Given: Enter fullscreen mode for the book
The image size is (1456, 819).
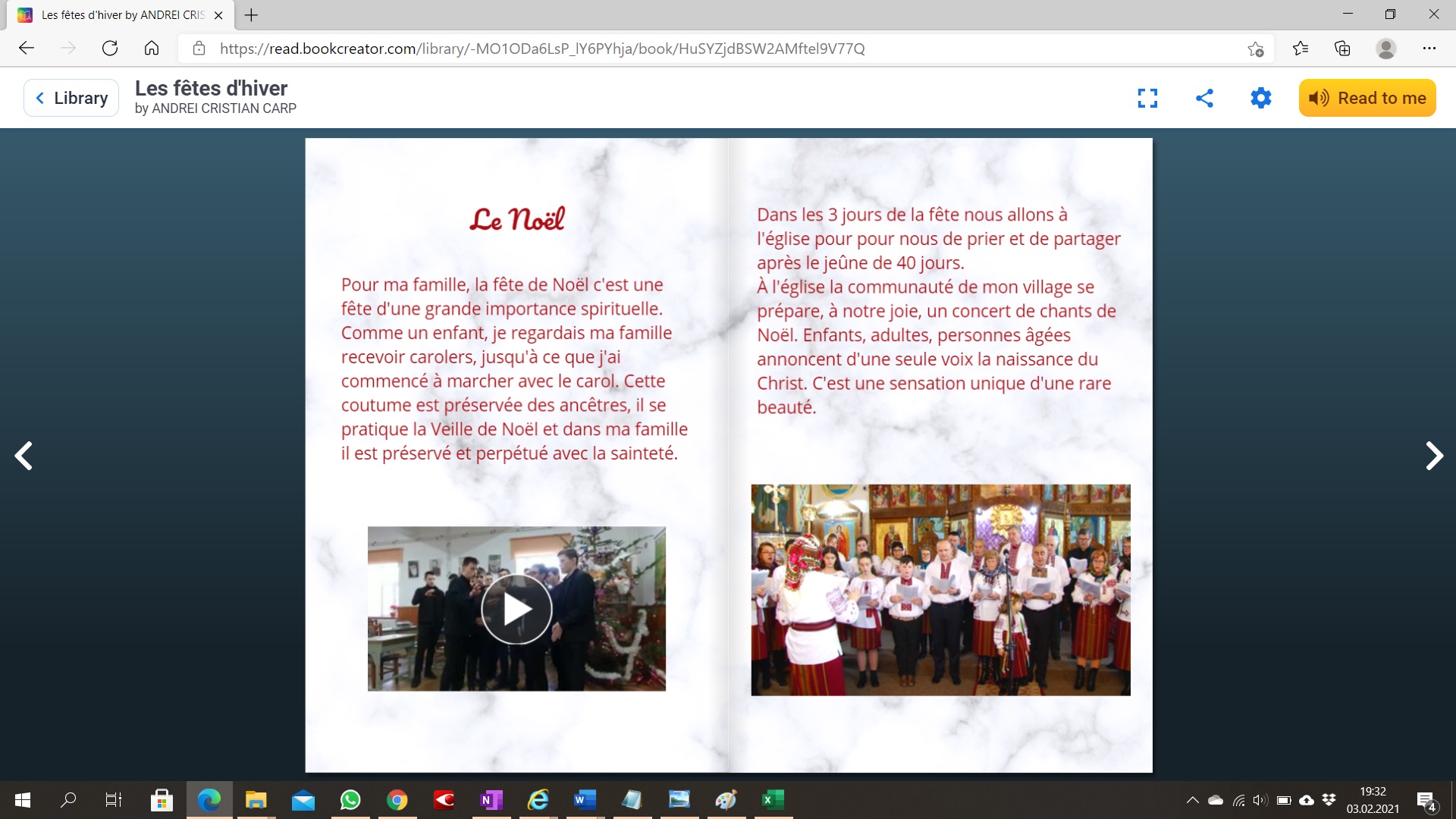Looking at the screenshot, I should pyautogui.click(x=1147, y=98).
